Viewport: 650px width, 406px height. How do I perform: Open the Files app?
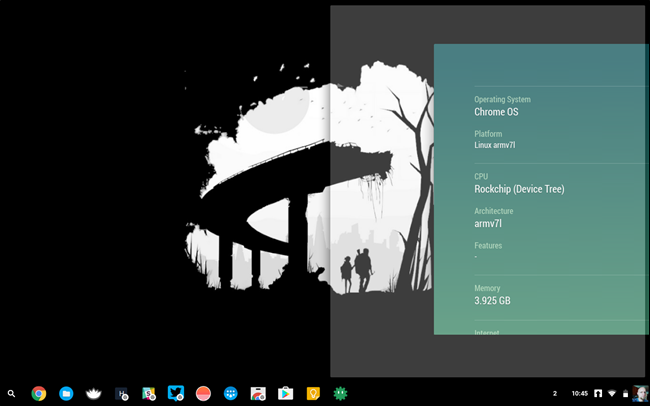tap(66, 393)
